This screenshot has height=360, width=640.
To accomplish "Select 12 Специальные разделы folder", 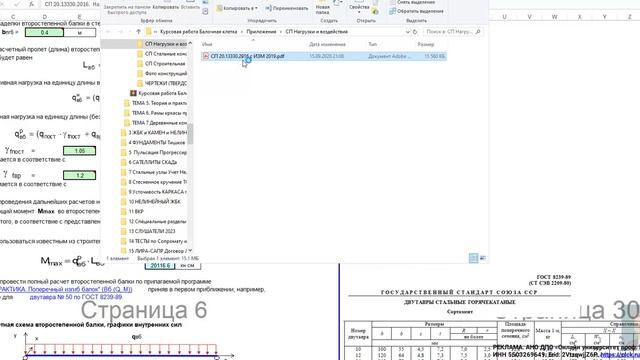I will click(x=154, y=221).
